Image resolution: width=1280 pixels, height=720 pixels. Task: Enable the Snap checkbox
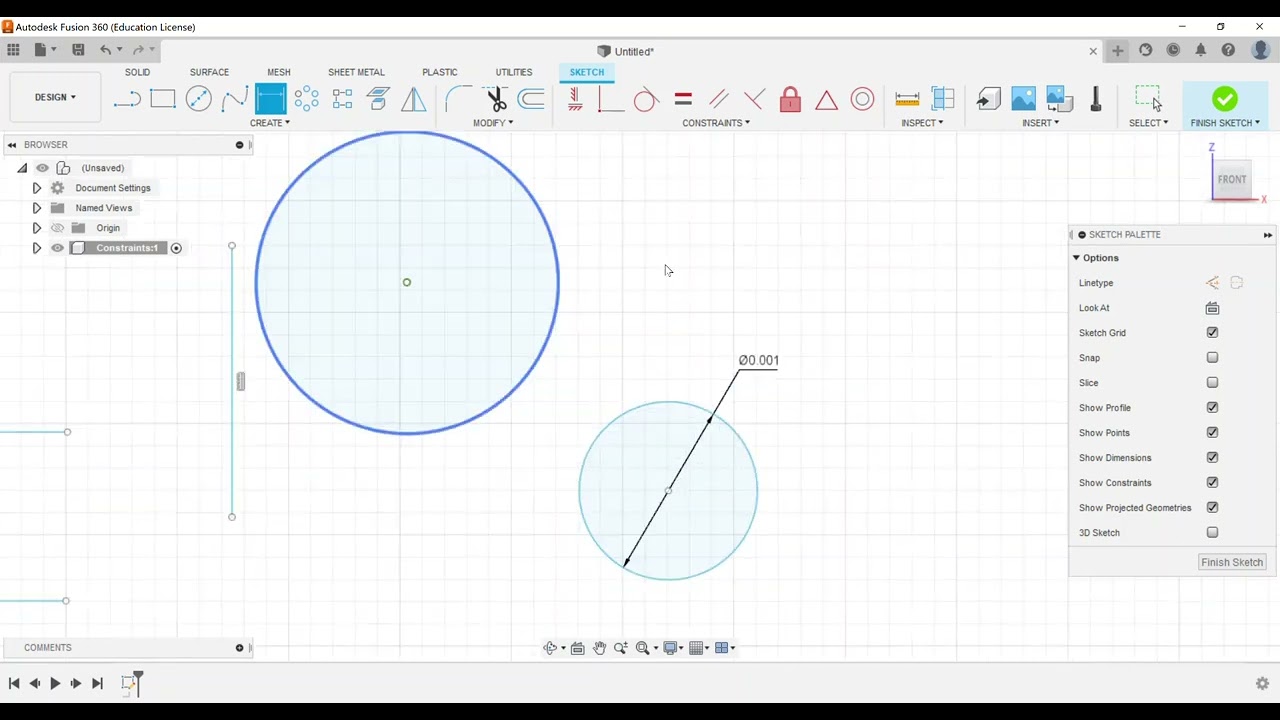tap(1212, 358)
